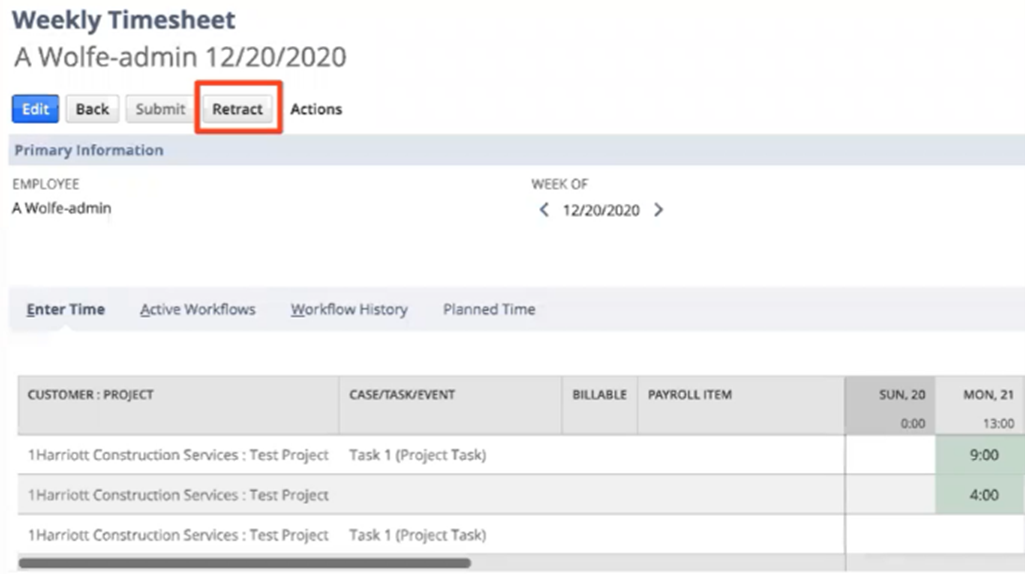Go to next week with right chevron

[x=658, y=210]
